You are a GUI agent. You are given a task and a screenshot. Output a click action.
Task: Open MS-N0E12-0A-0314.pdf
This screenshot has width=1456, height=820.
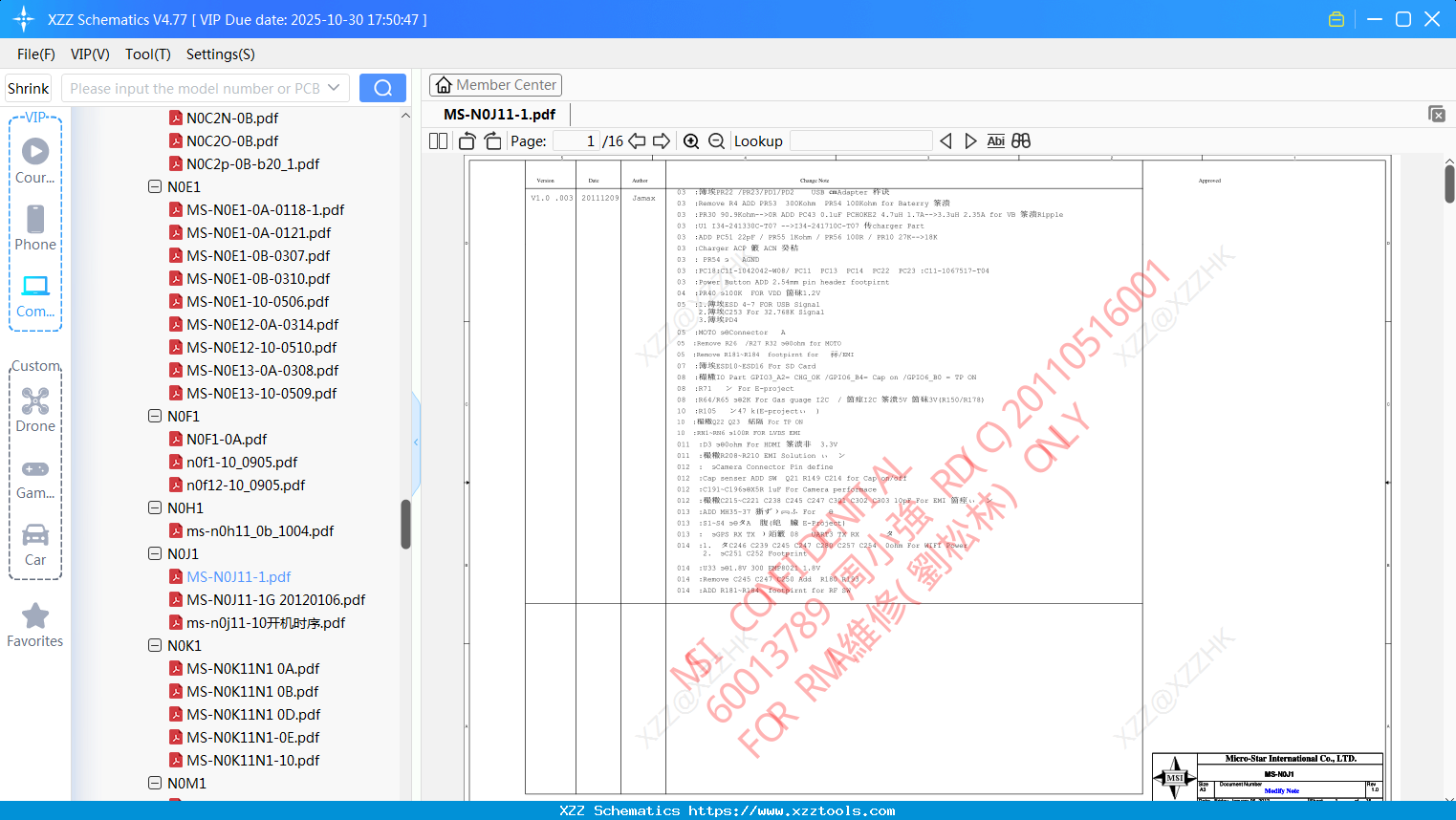263,325
